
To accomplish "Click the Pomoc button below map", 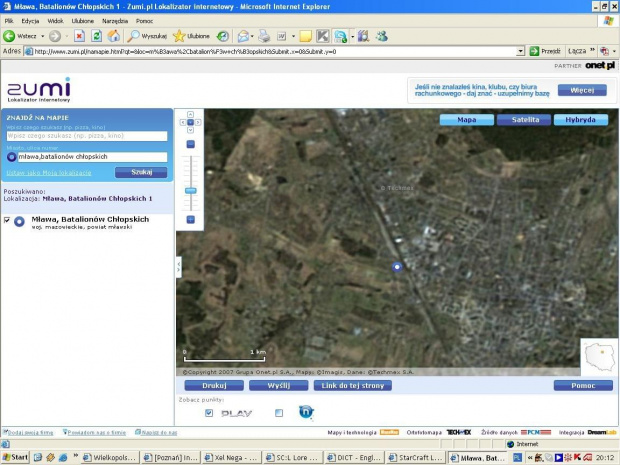I will coord(583,386).
